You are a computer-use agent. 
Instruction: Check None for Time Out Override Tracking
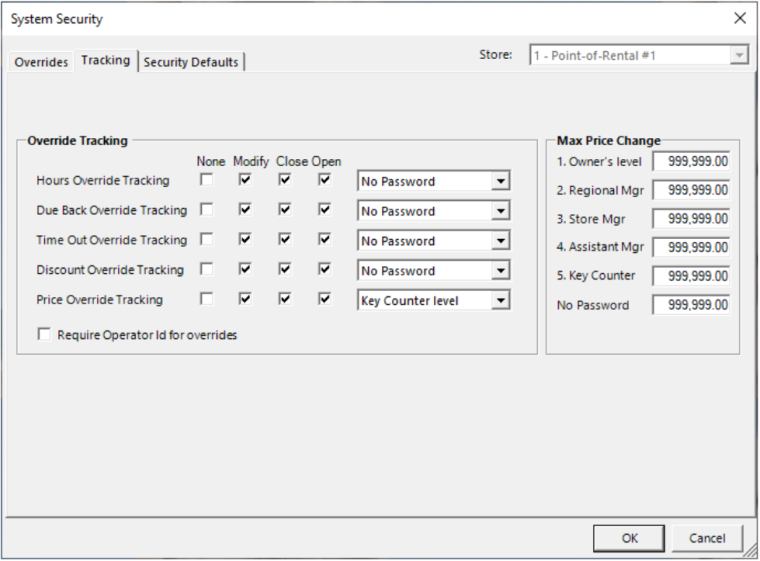(x=206, y=240)
